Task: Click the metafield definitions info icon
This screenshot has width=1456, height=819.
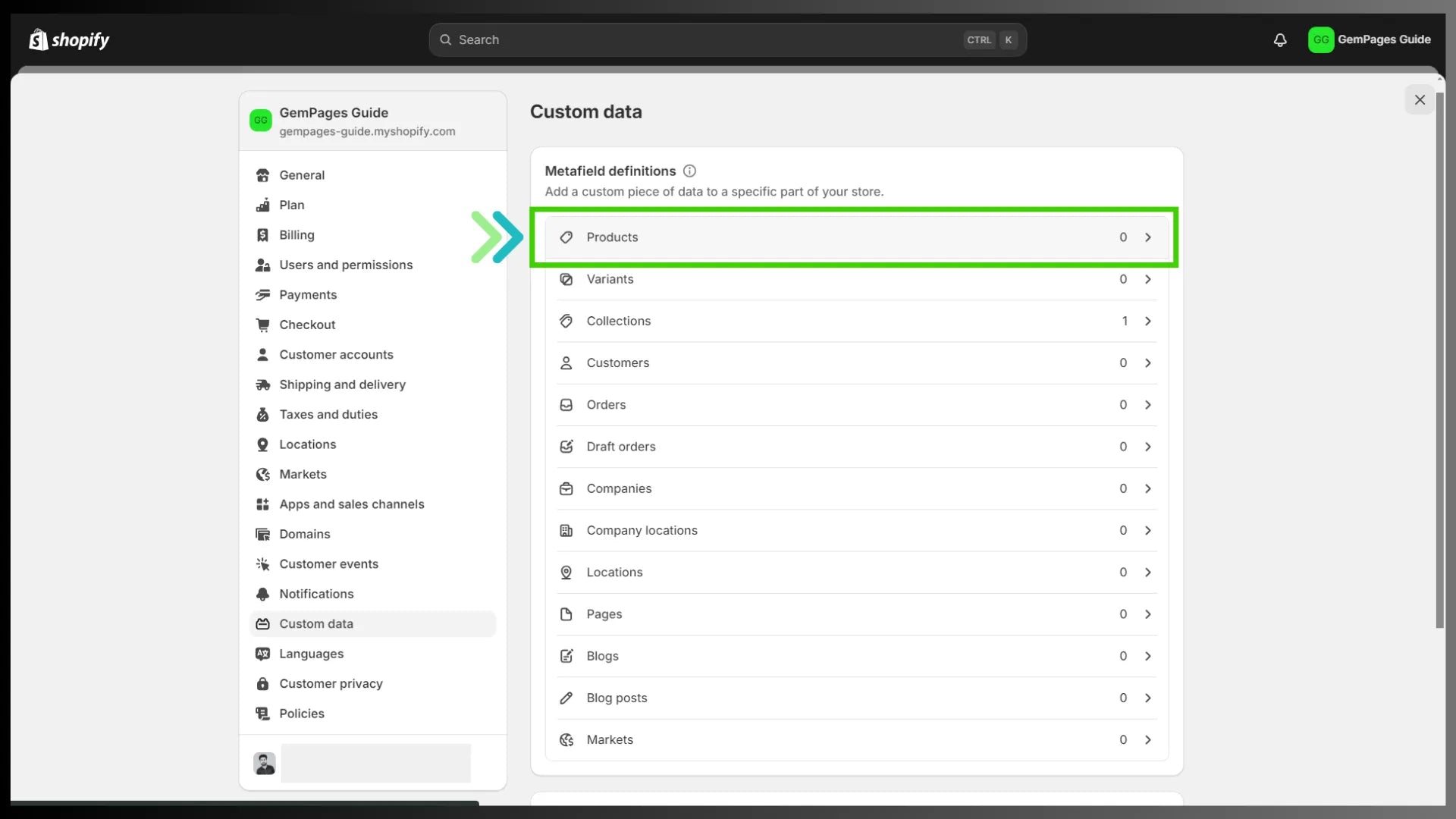Action: pyautogui.click(x=689, y=171)
